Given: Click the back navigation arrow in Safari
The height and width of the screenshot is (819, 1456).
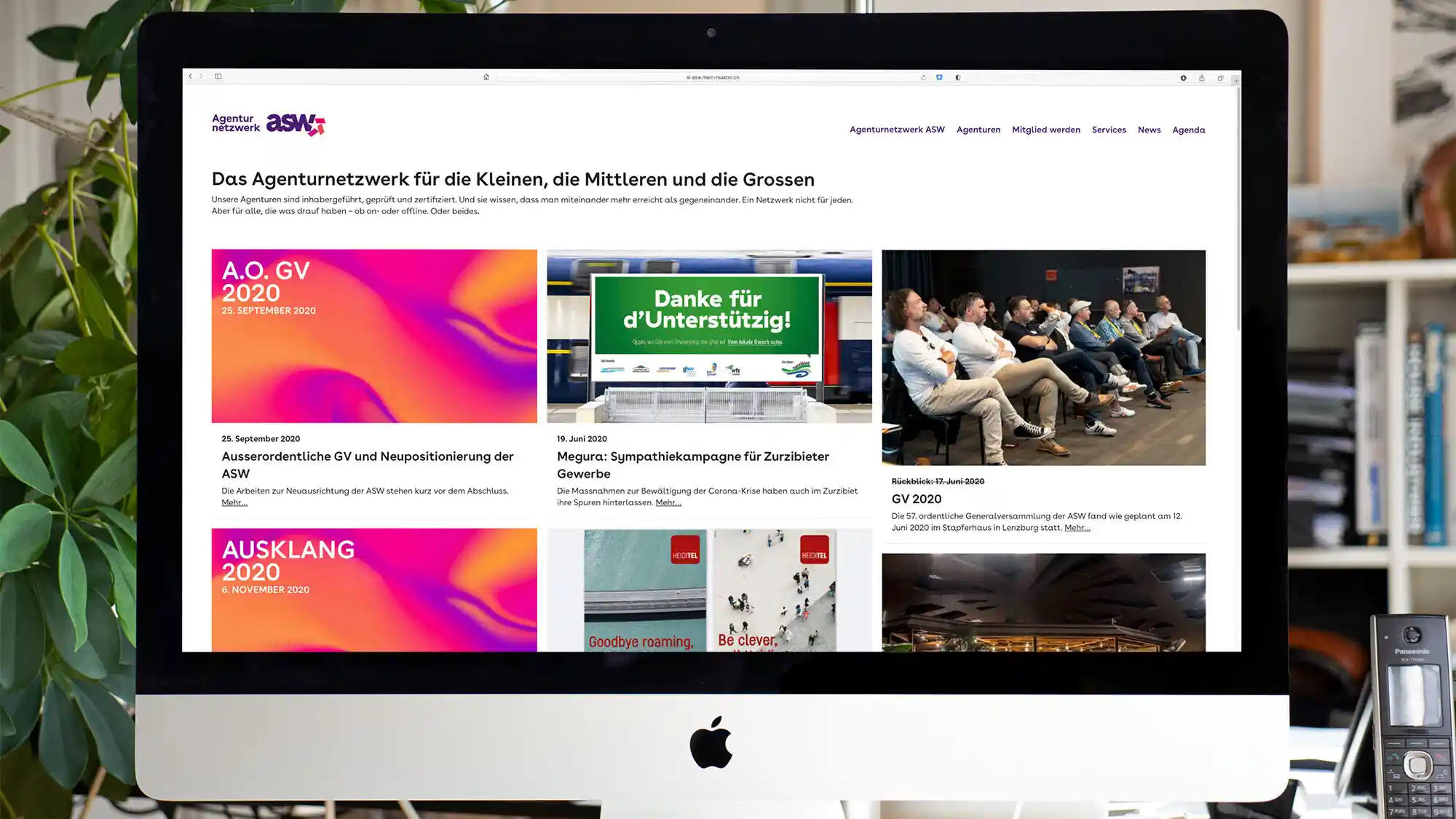Looking at the screenshot, I should [x=190, y=76].
